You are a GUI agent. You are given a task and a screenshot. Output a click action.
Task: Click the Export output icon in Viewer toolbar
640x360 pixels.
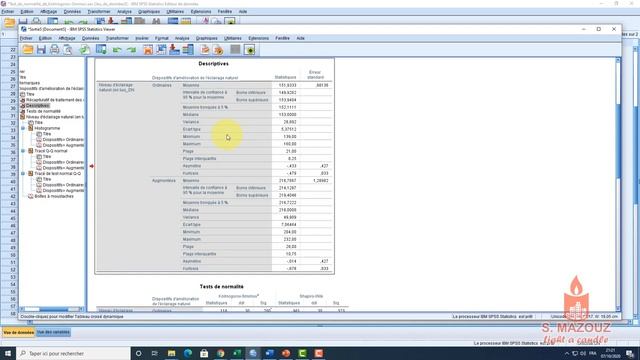click(85, 50)
